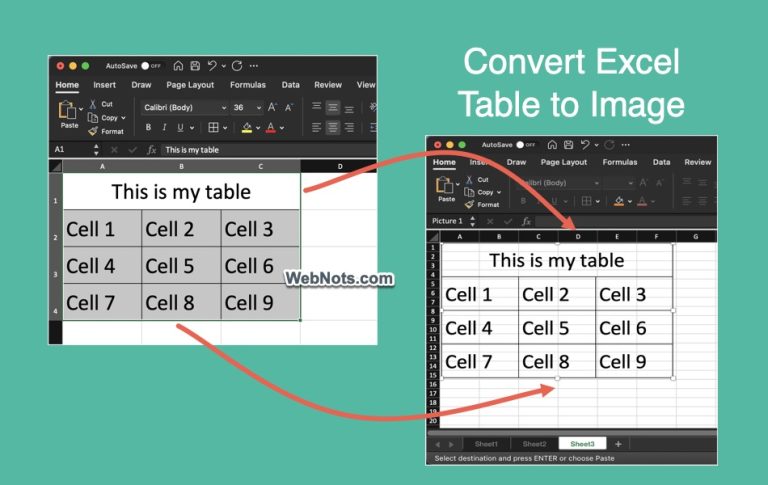Open Calibri (Body) font dropdown

click(x=184, y=107)
